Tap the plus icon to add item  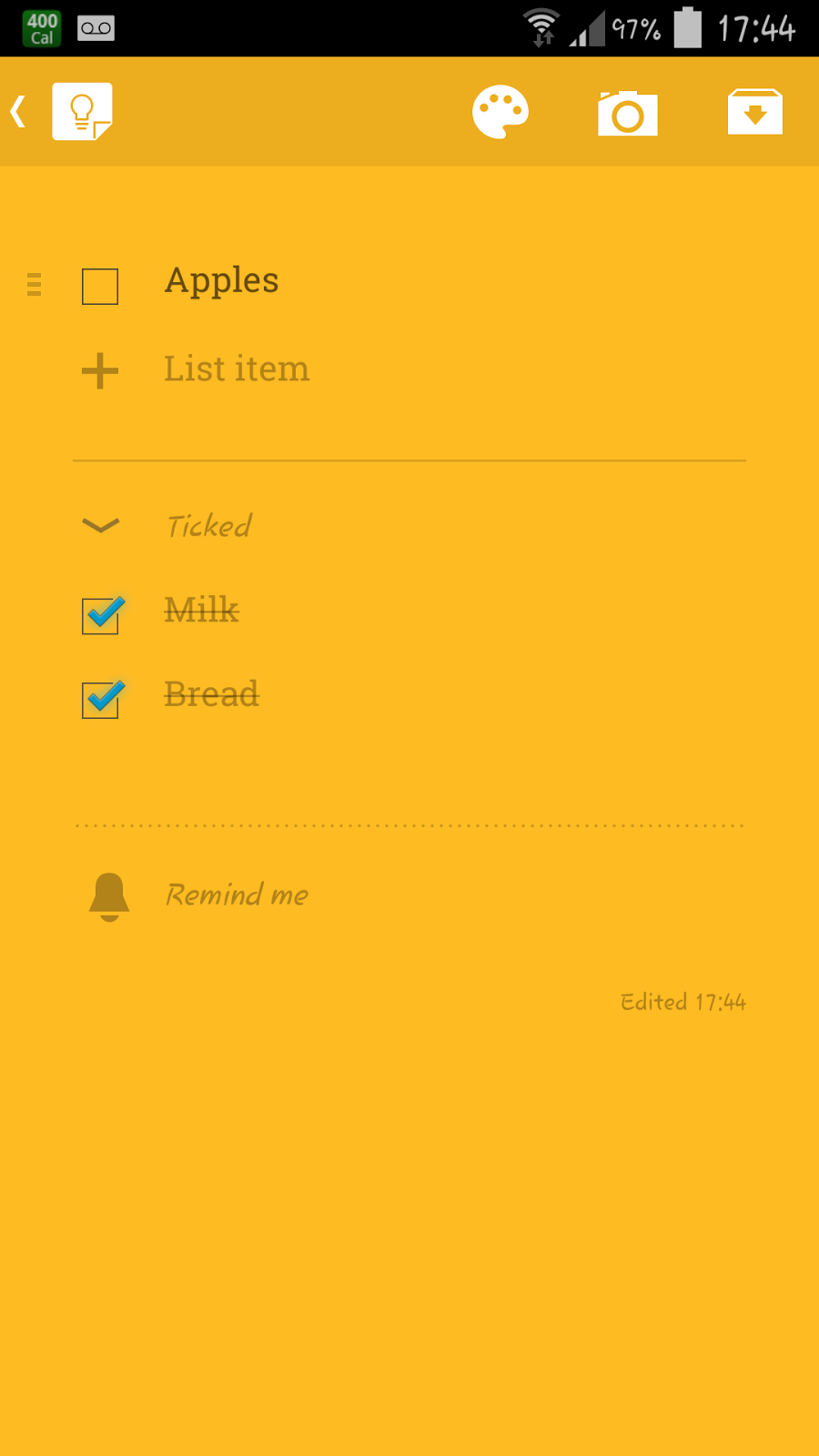[x=100, y=370]
